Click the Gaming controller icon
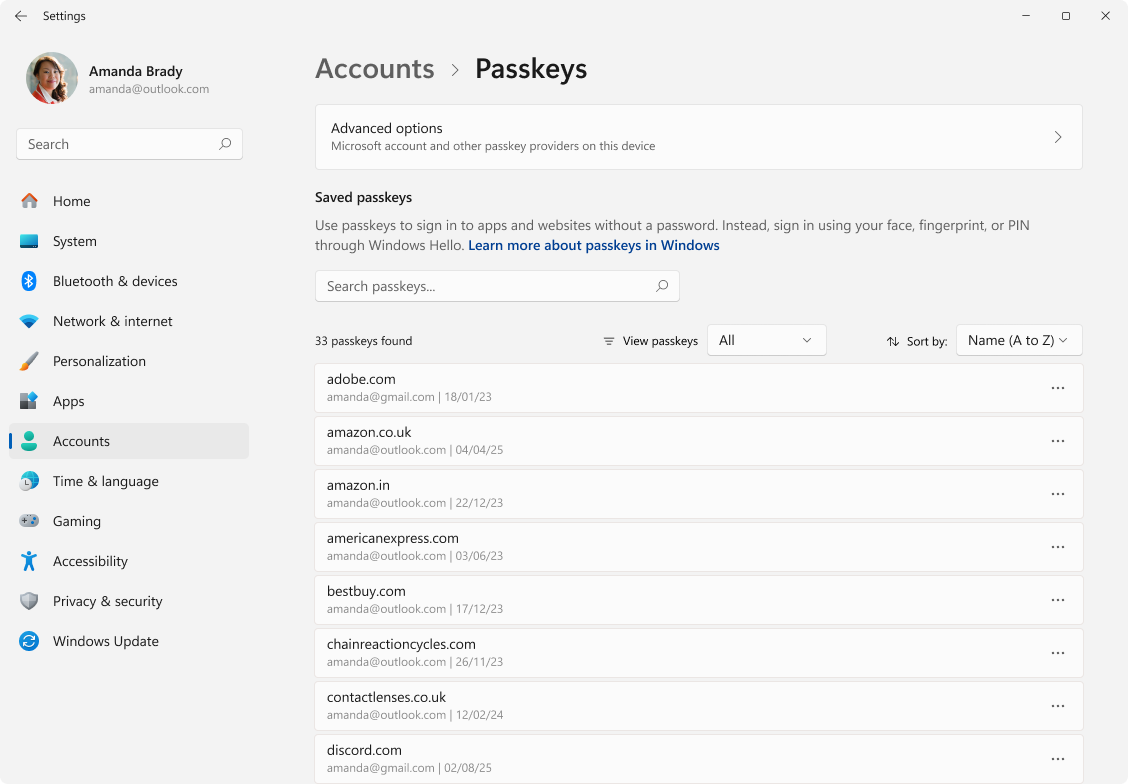This screenshot has height=784, width=1128. coord(28,521)
